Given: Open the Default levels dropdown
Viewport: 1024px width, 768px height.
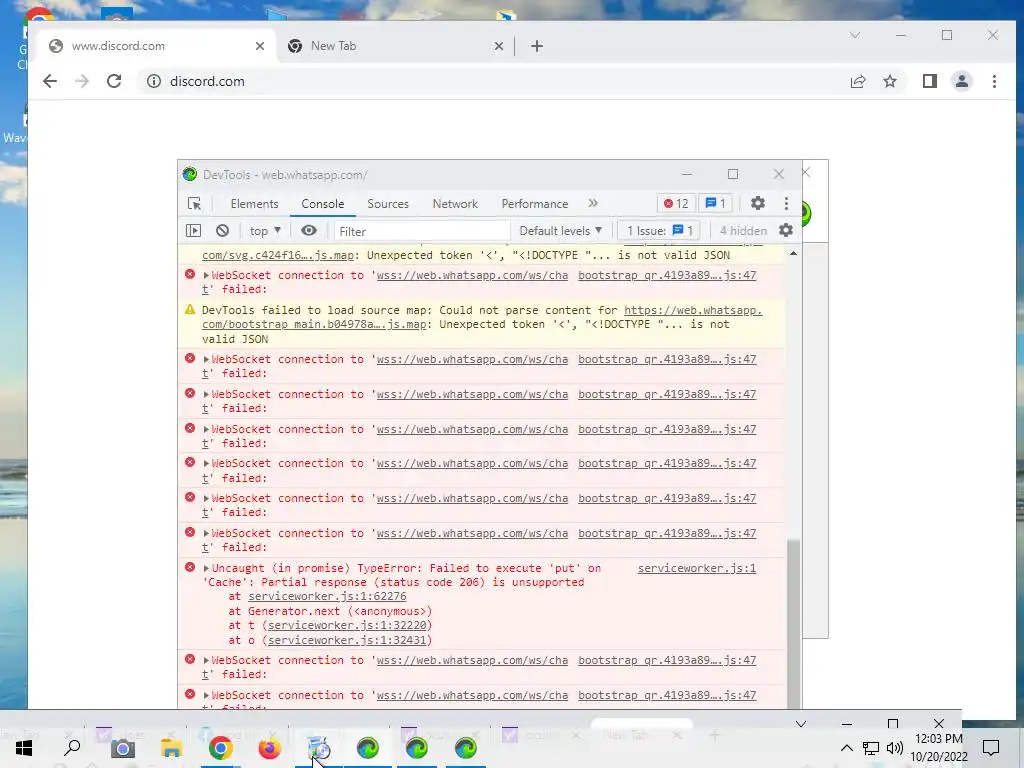Looking at the screenshot, I should coord(560,231).
